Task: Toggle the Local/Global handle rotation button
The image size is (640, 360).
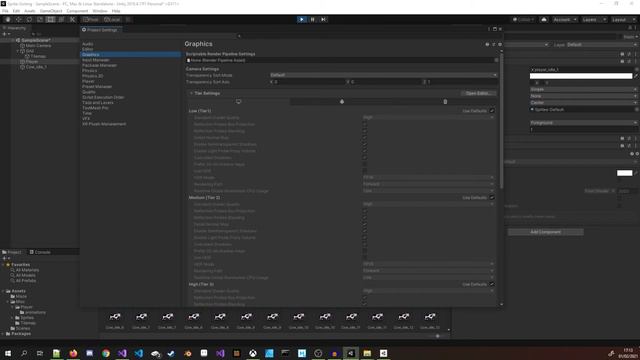Action: pyautogui.click(x=111, y=19)
